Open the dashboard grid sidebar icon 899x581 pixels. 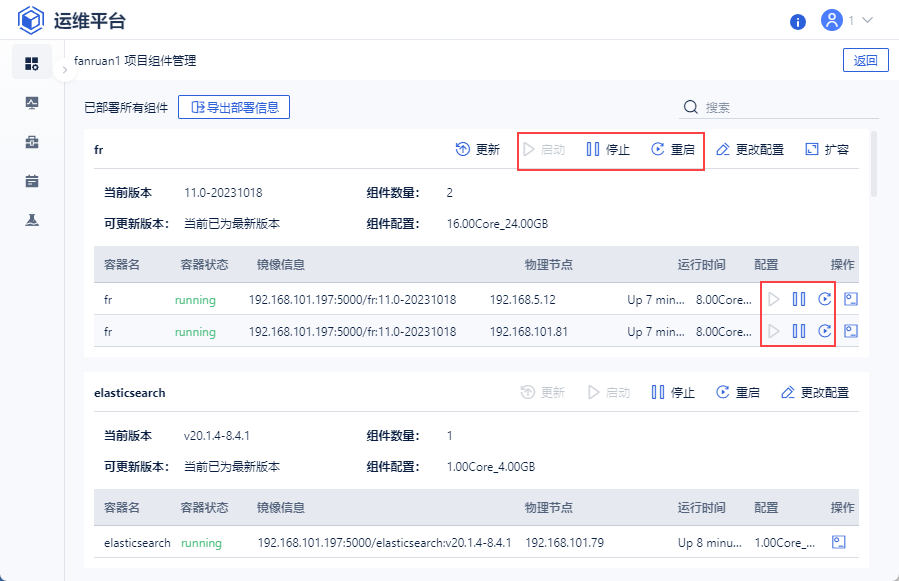point(32,63)
